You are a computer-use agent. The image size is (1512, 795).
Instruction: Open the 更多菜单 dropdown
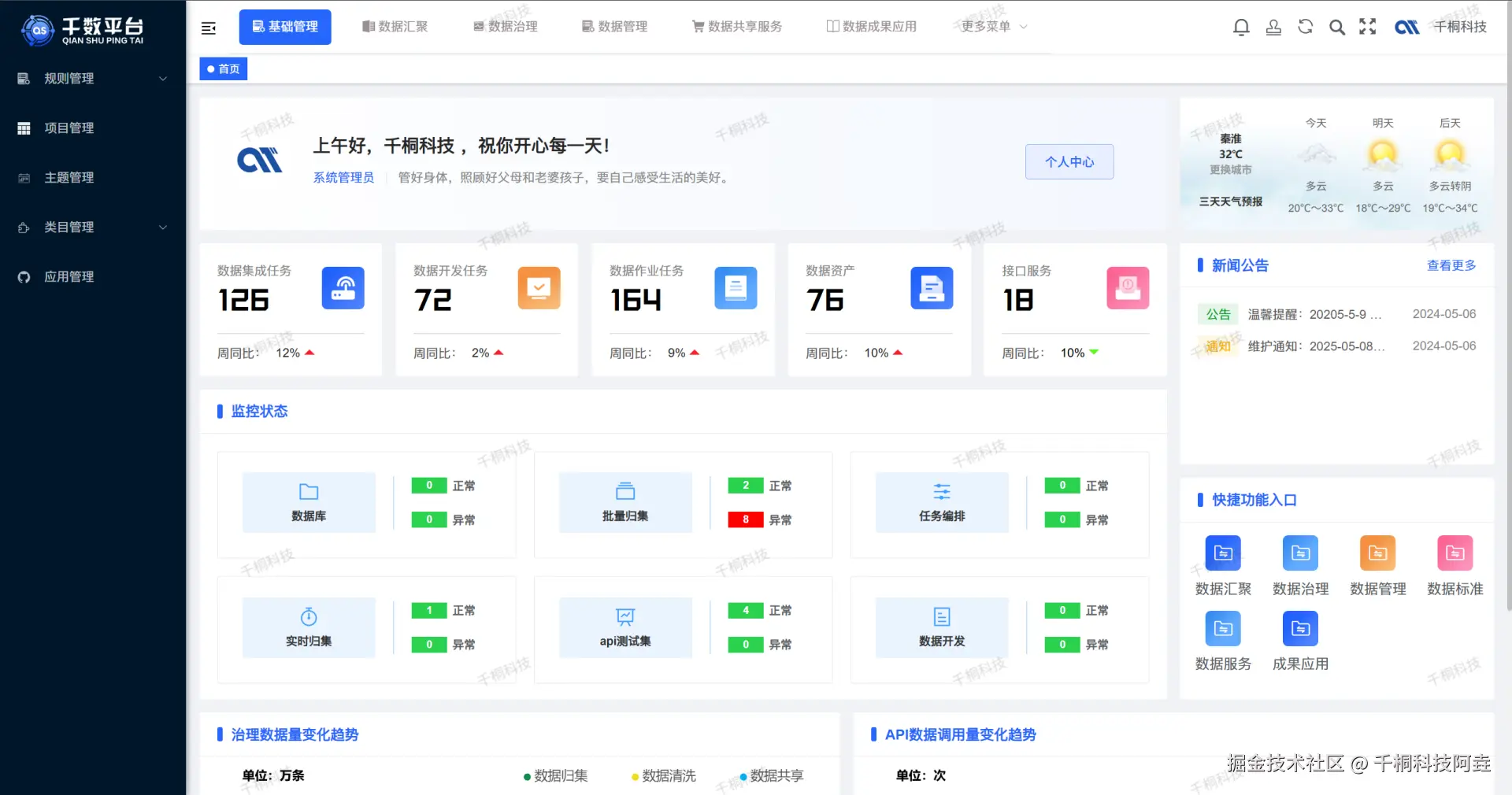coord(991,26)
